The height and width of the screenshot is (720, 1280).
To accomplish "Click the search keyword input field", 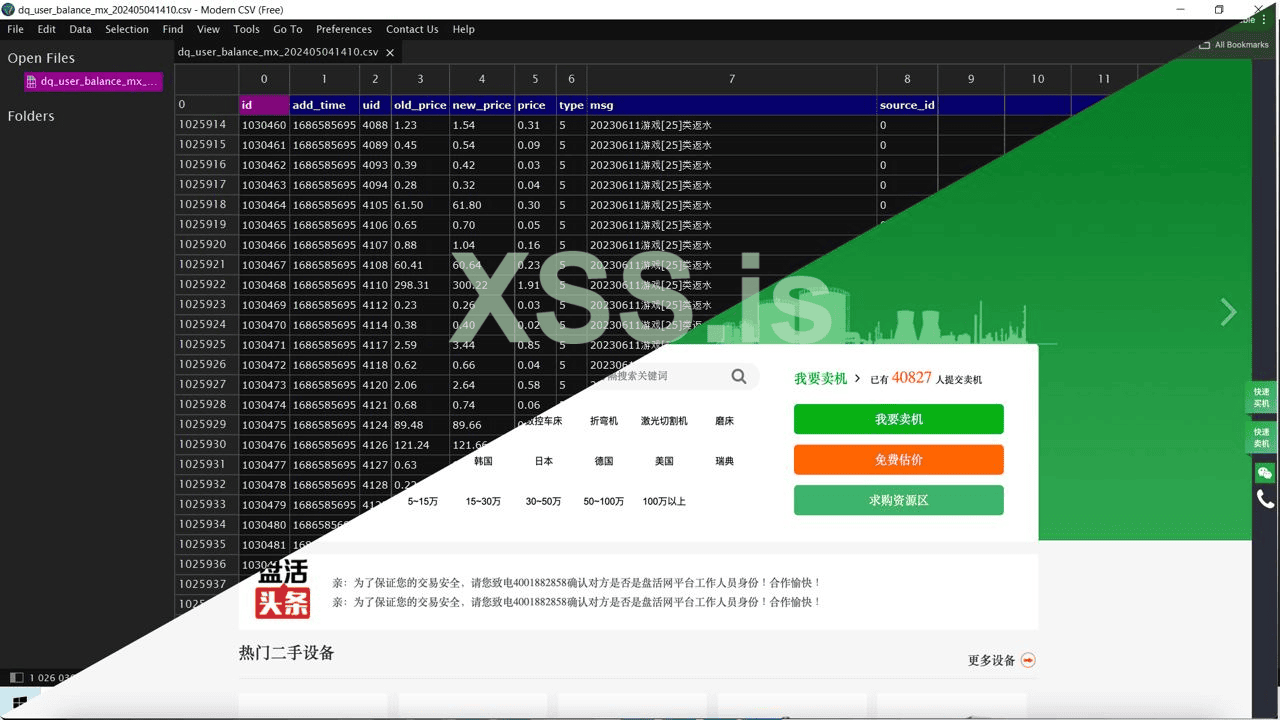I will tap(665, 376).
